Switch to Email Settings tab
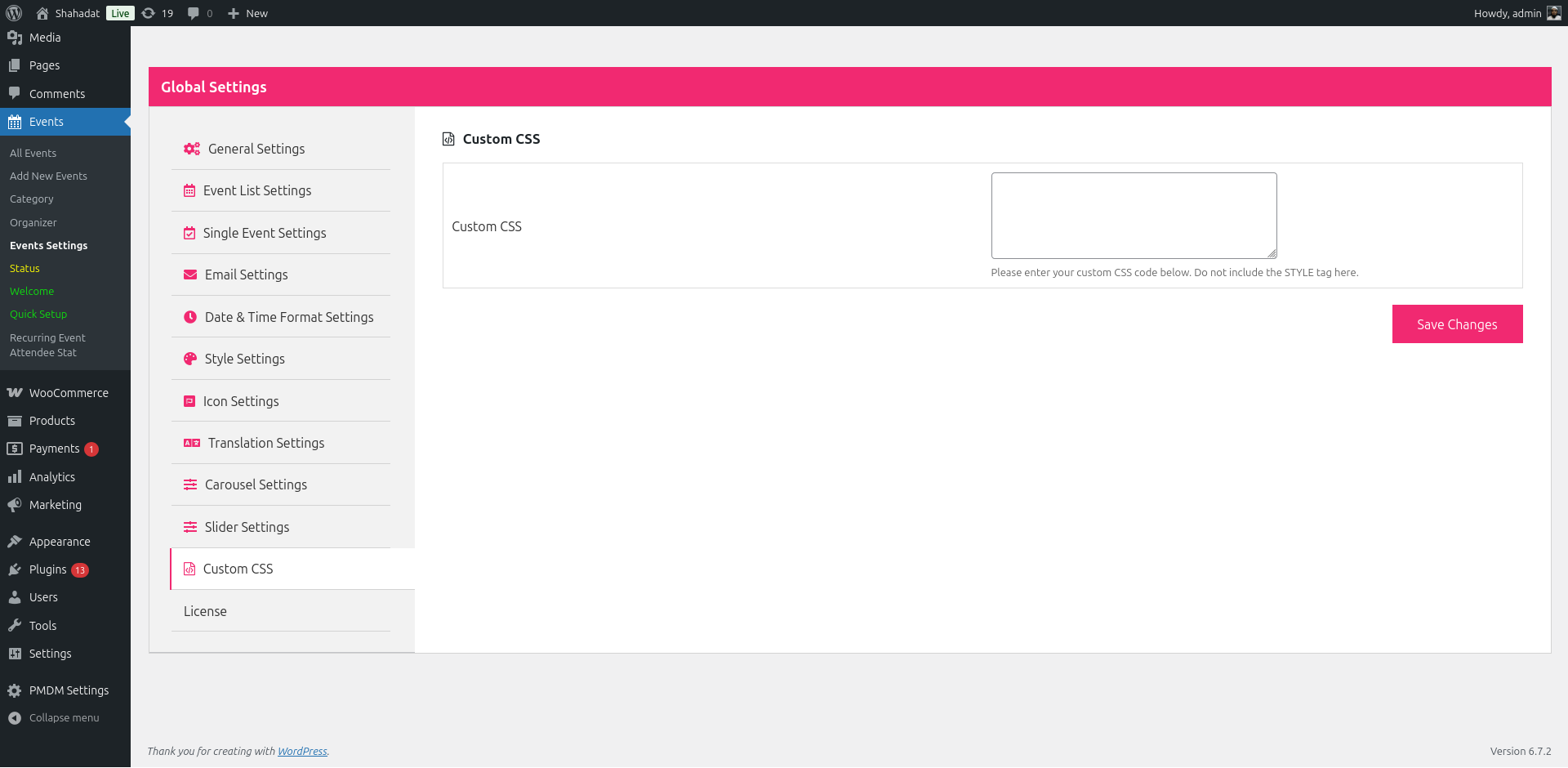This screenshot has width=1568, height=768. tap(281, 275)
